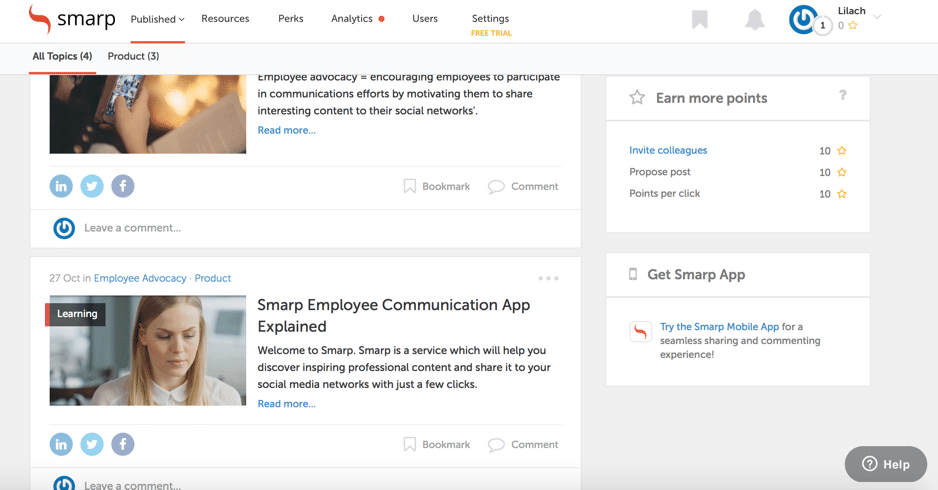Image resolution: width=938 pixels, height=490 pixels.
Task: Open the Employee Advocacy topic link
Action: pos(140,278)
